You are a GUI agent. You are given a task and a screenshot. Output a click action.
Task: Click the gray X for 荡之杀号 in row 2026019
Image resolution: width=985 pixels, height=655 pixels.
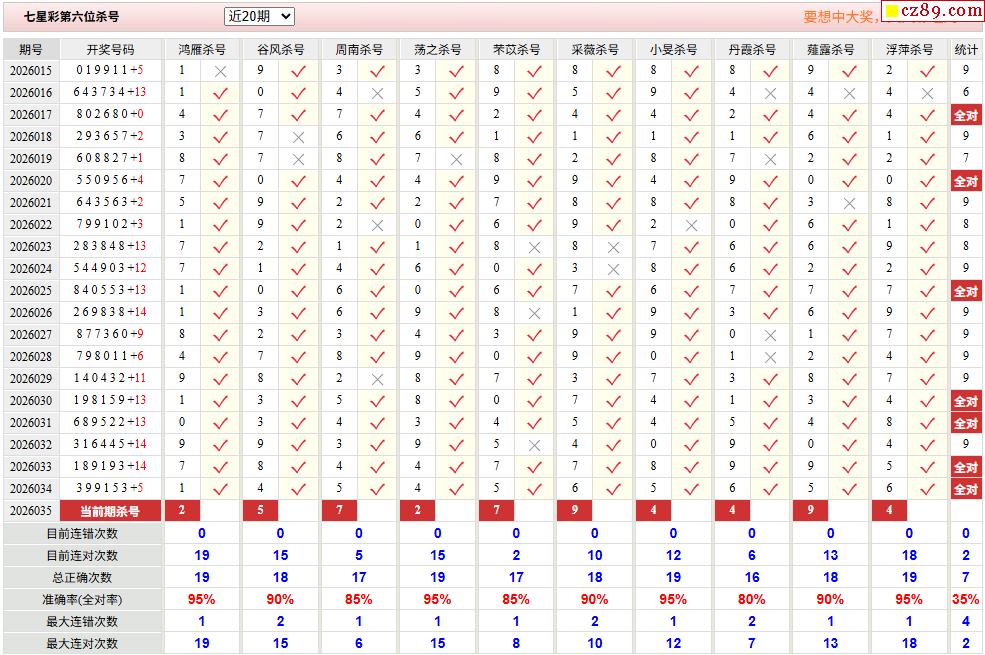456,160
